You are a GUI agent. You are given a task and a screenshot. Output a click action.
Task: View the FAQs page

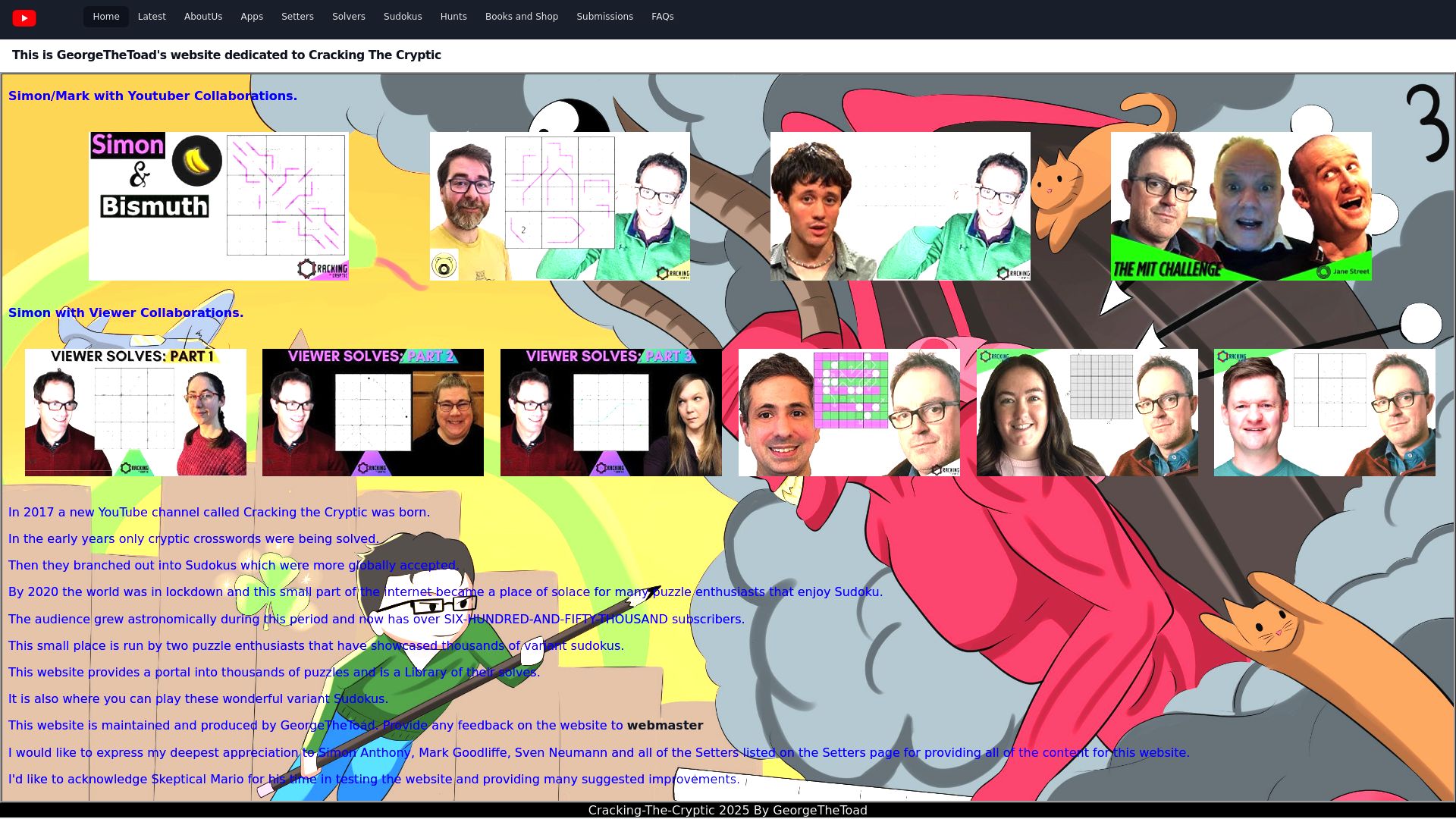click(x=663, y=17)
